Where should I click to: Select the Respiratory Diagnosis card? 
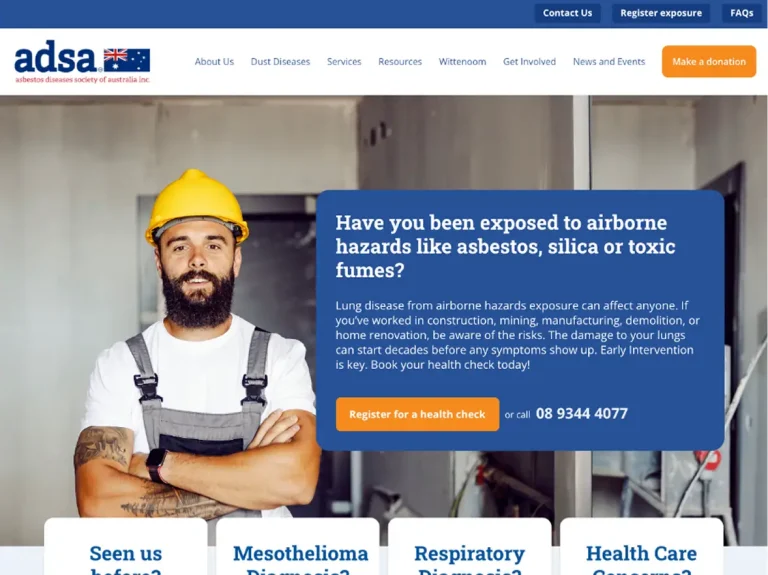(x=470, y=547)
